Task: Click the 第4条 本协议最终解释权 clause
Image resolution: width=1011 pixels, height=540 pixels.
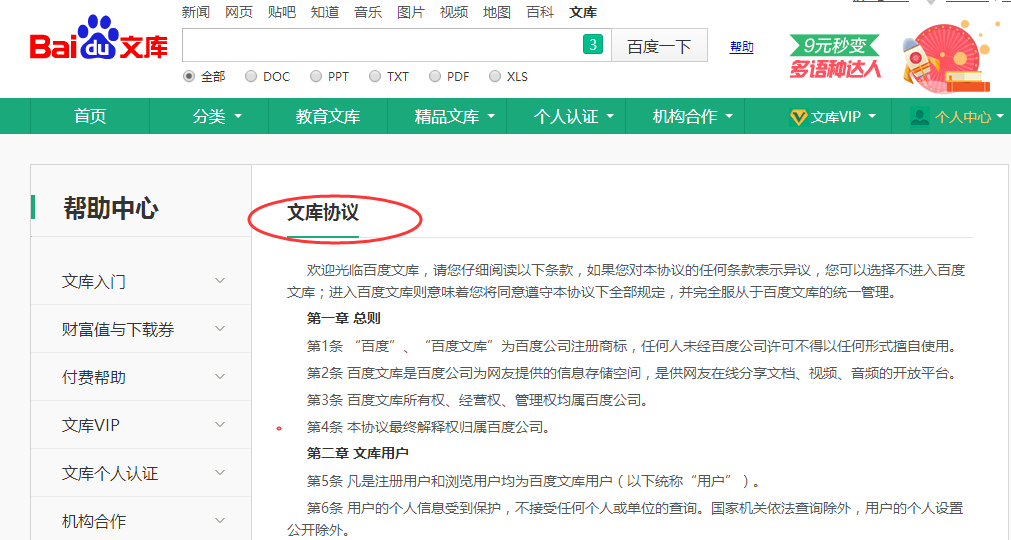Action: pyautogui.click(x=428, y=427)
